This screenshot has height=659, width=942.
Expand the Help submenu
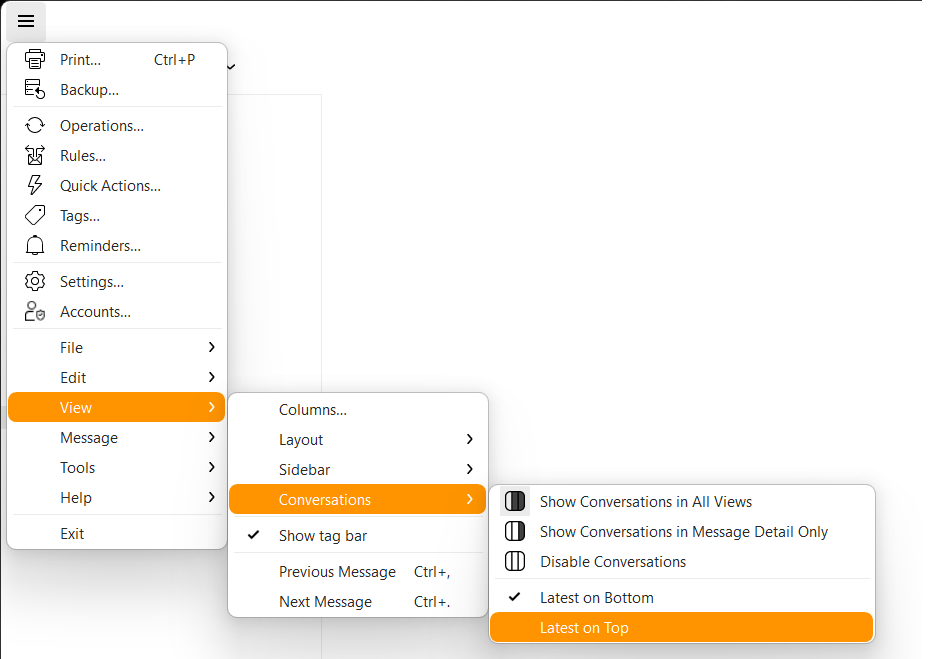[x=117, y=498]
